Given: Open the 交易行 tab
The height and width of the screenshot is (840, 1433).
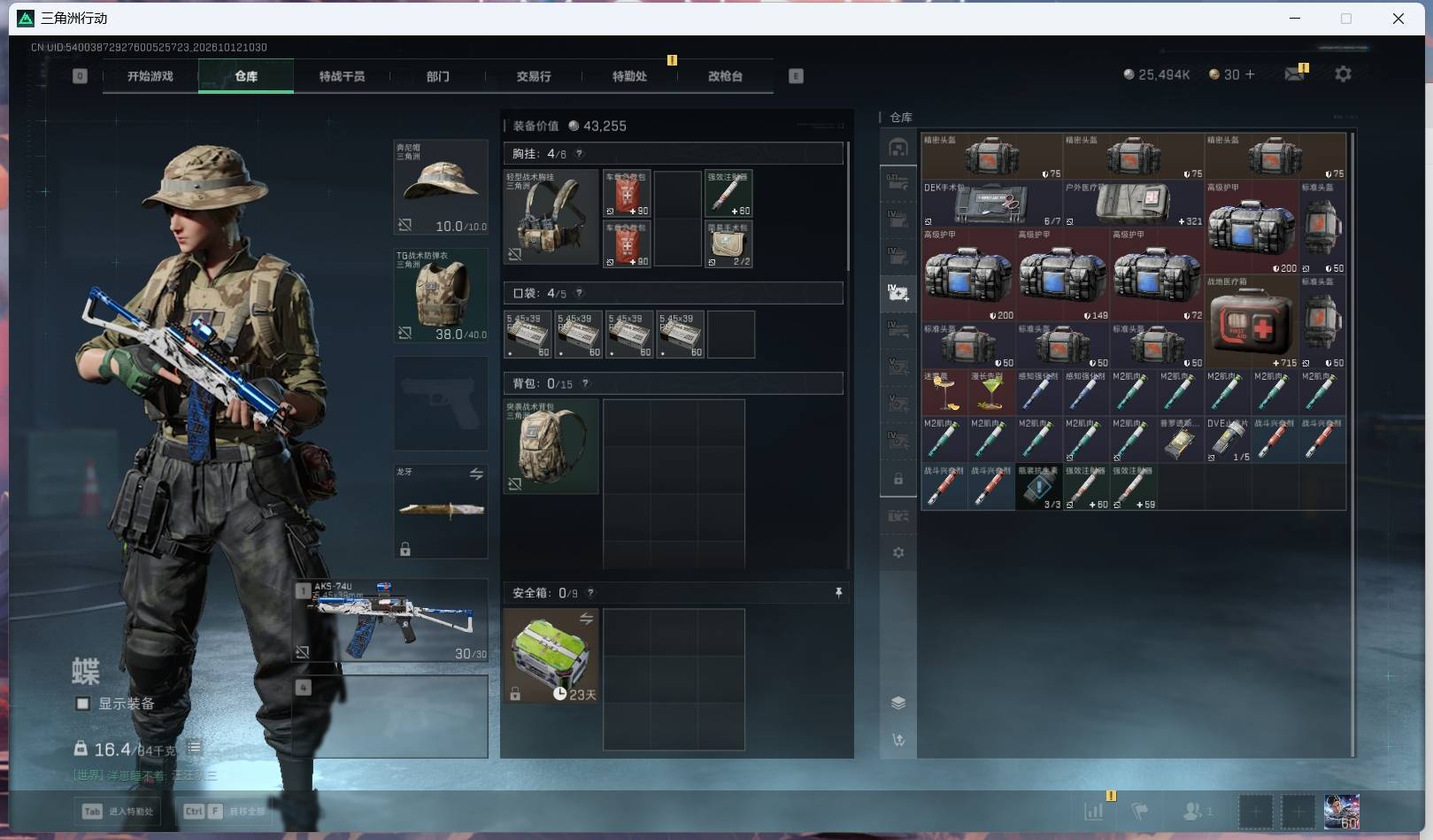Looking at the screenshot, I should click(x=534, y=76).
